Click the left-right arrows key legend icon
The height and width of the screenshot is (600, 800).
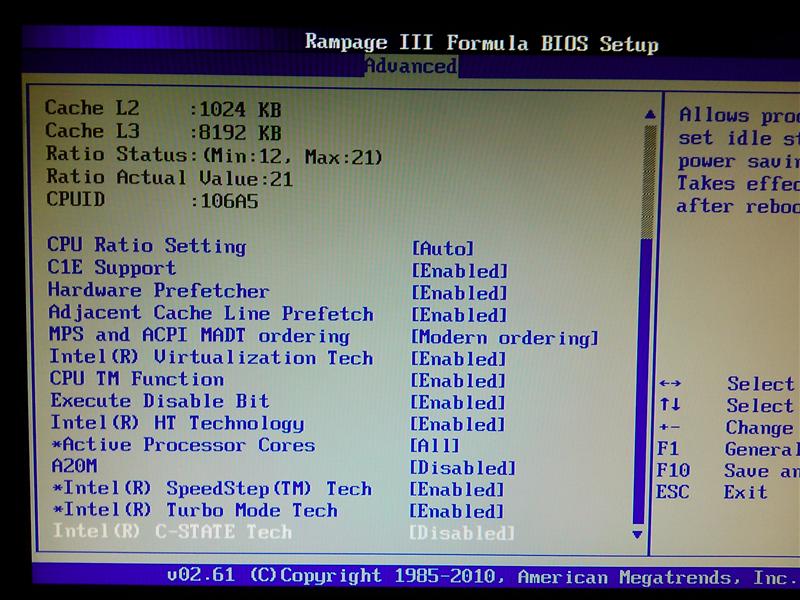[670, 384]
